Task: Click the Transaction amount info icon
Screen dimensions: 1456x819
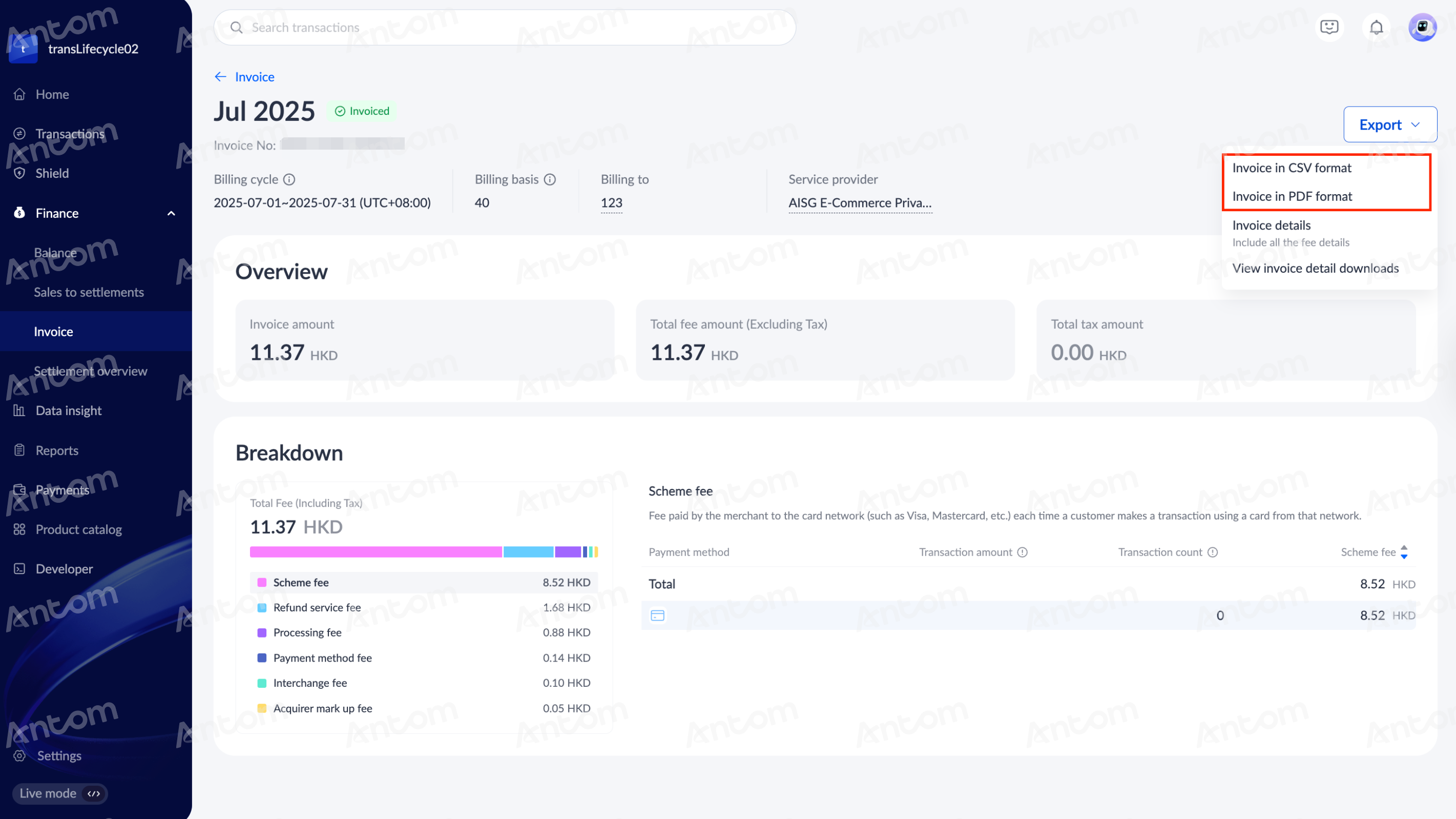Action: point(1023,552)
